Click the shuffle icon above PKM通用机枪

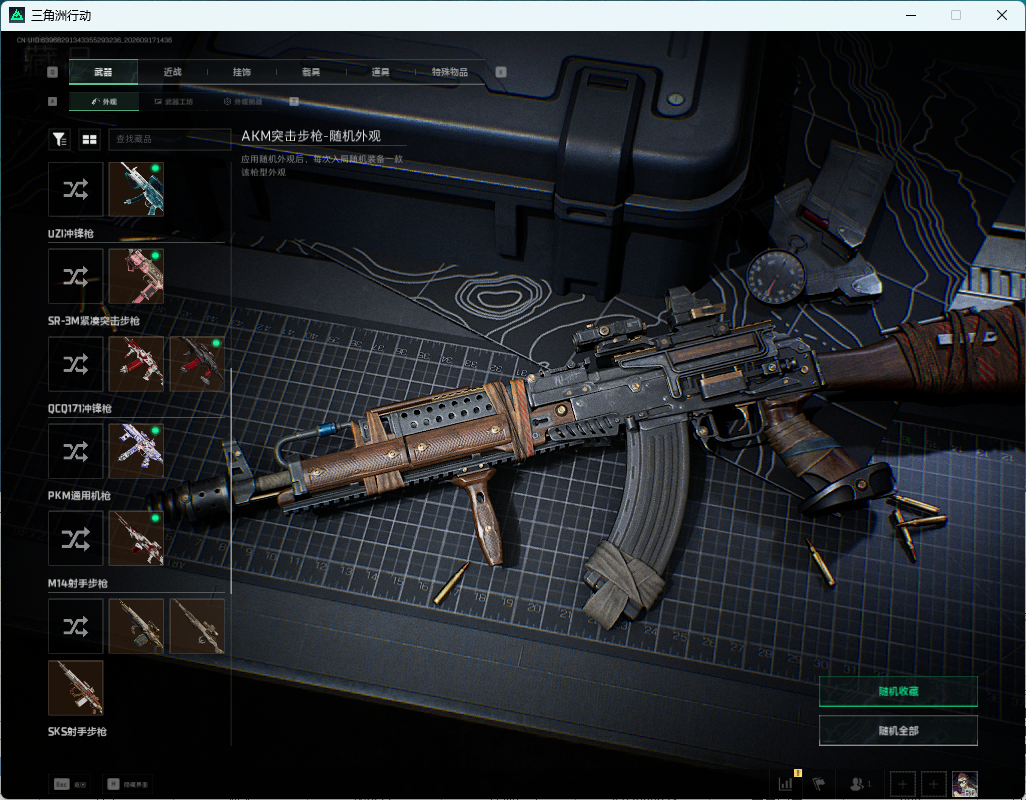[75, 451]
